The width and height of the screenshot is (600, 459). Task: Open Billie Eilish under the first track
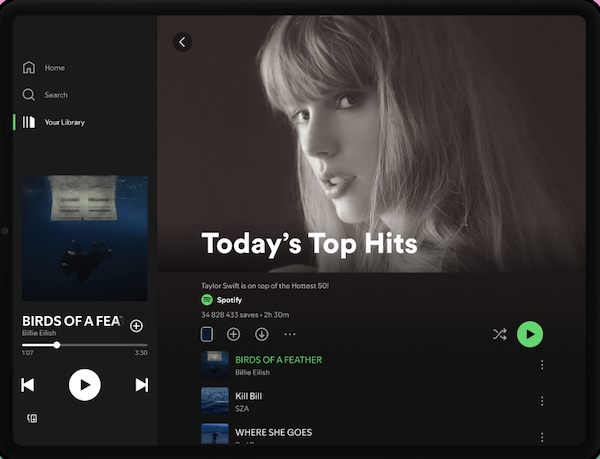point(252,373)
